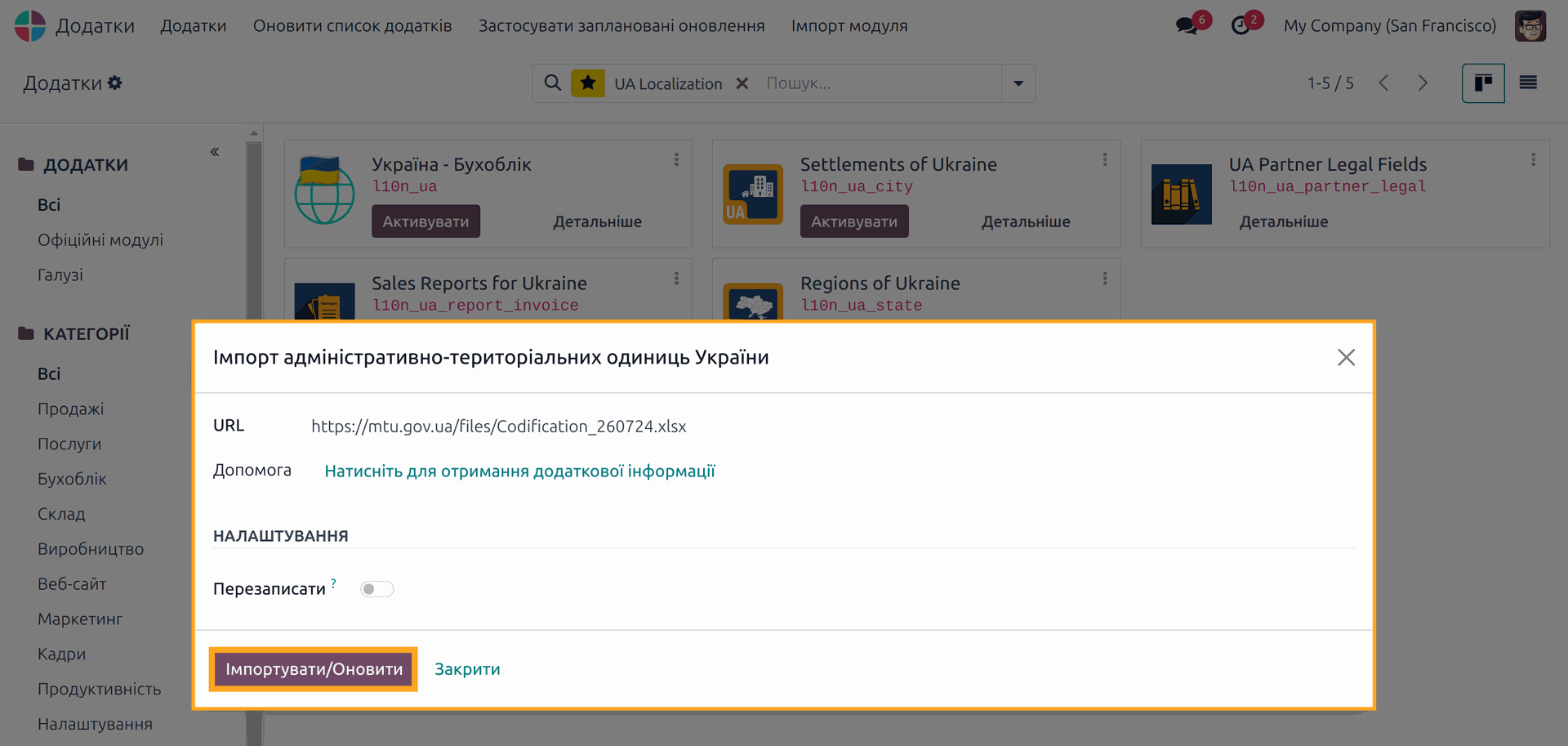Show the Перезаписати help tooltip question mark
1568x746 pixels.
pos(333,583)
